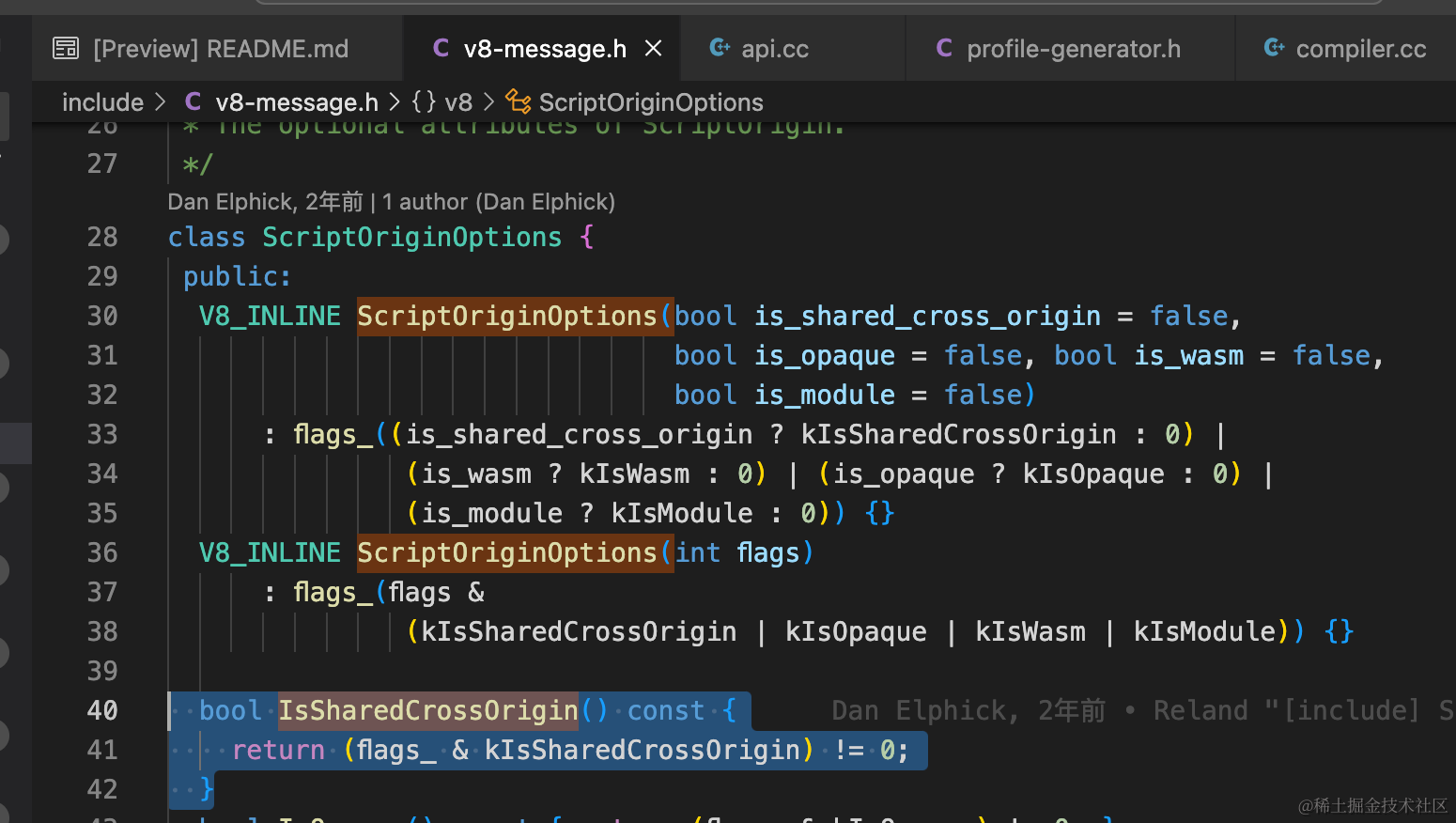
Task: Click the C icon on profile-generator.h tab
Action: coord(944,48)
